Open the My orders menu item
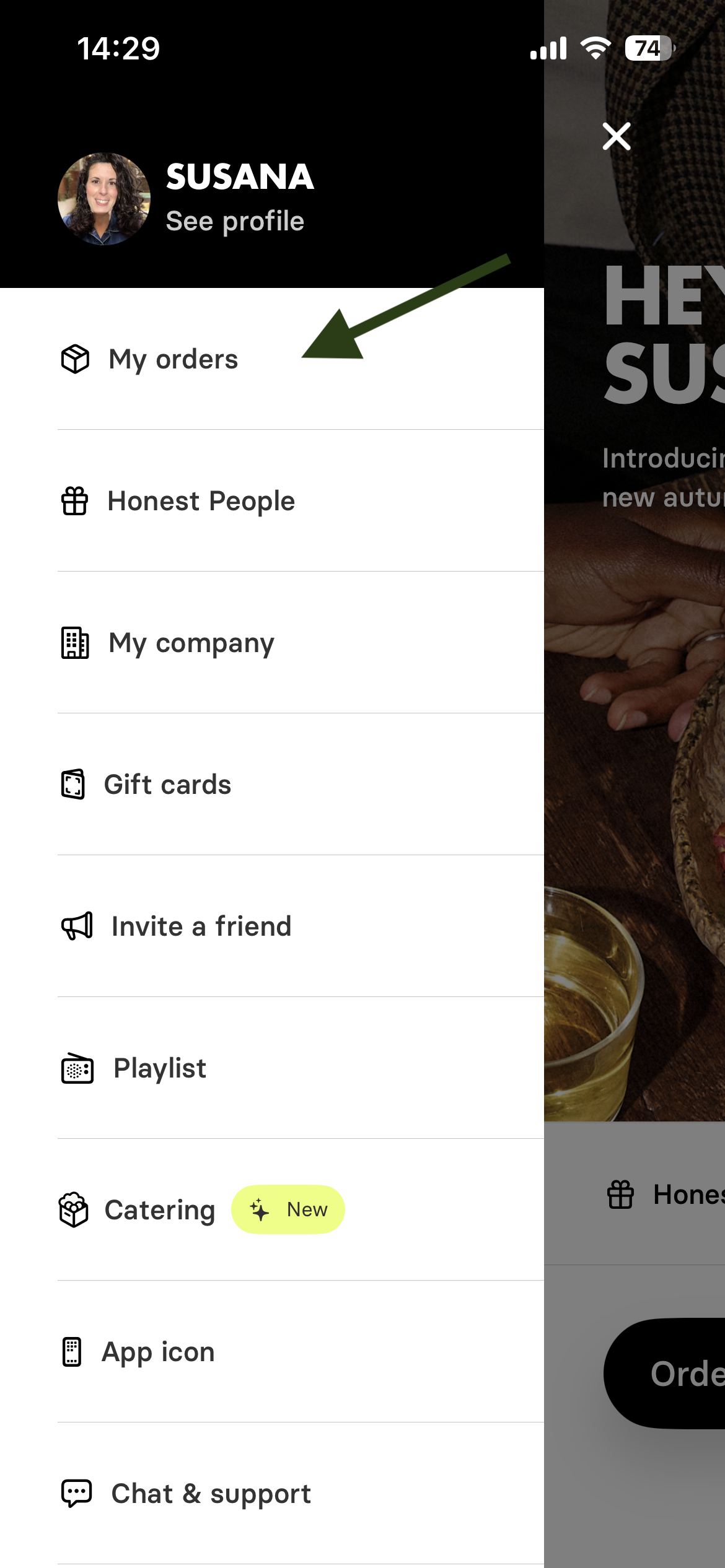 click(x=174, y=359)
